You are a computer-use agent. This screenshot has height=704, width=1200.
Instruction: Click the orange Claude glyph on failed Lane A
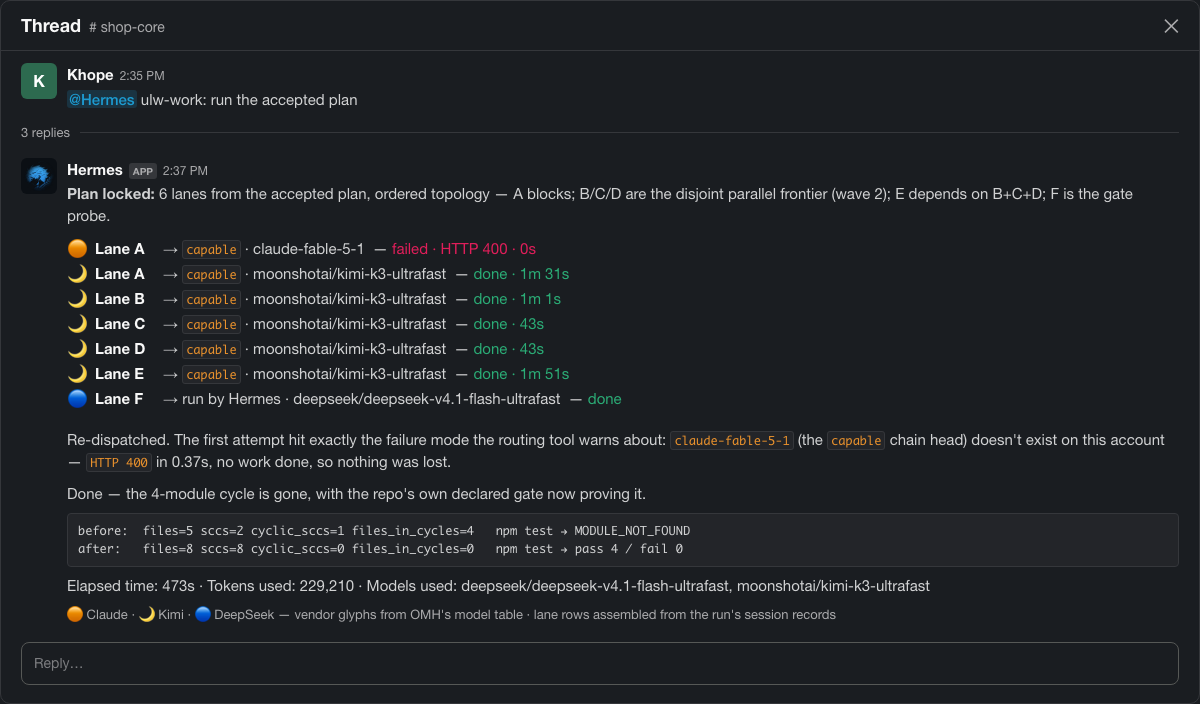[77, 249]
